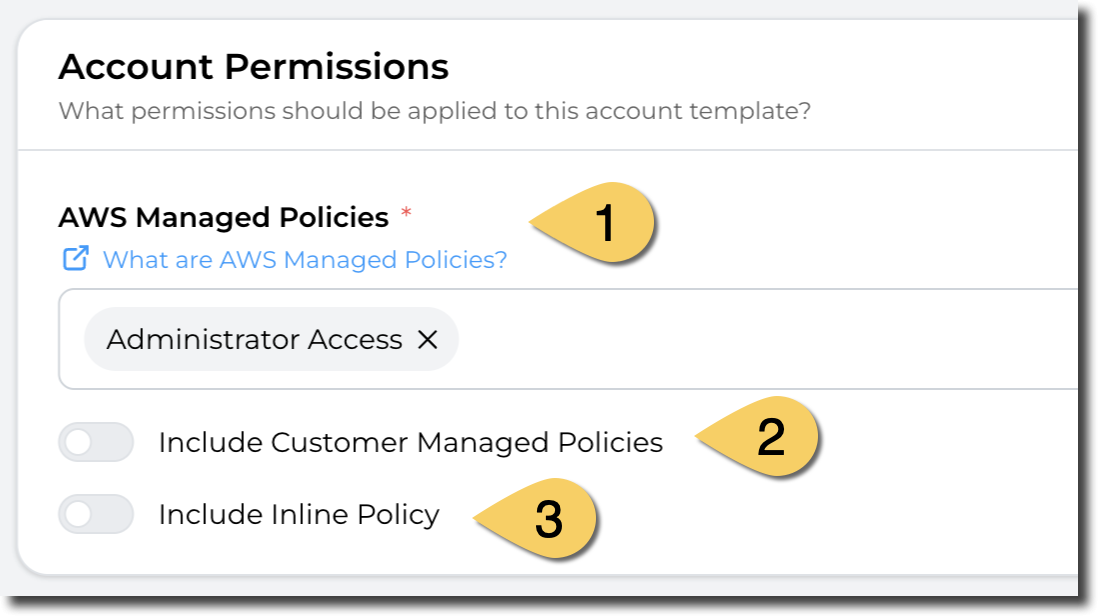Open the AWS Managed Policies selection field
This screenshot has height=616, width=1098.
[760, 340]
